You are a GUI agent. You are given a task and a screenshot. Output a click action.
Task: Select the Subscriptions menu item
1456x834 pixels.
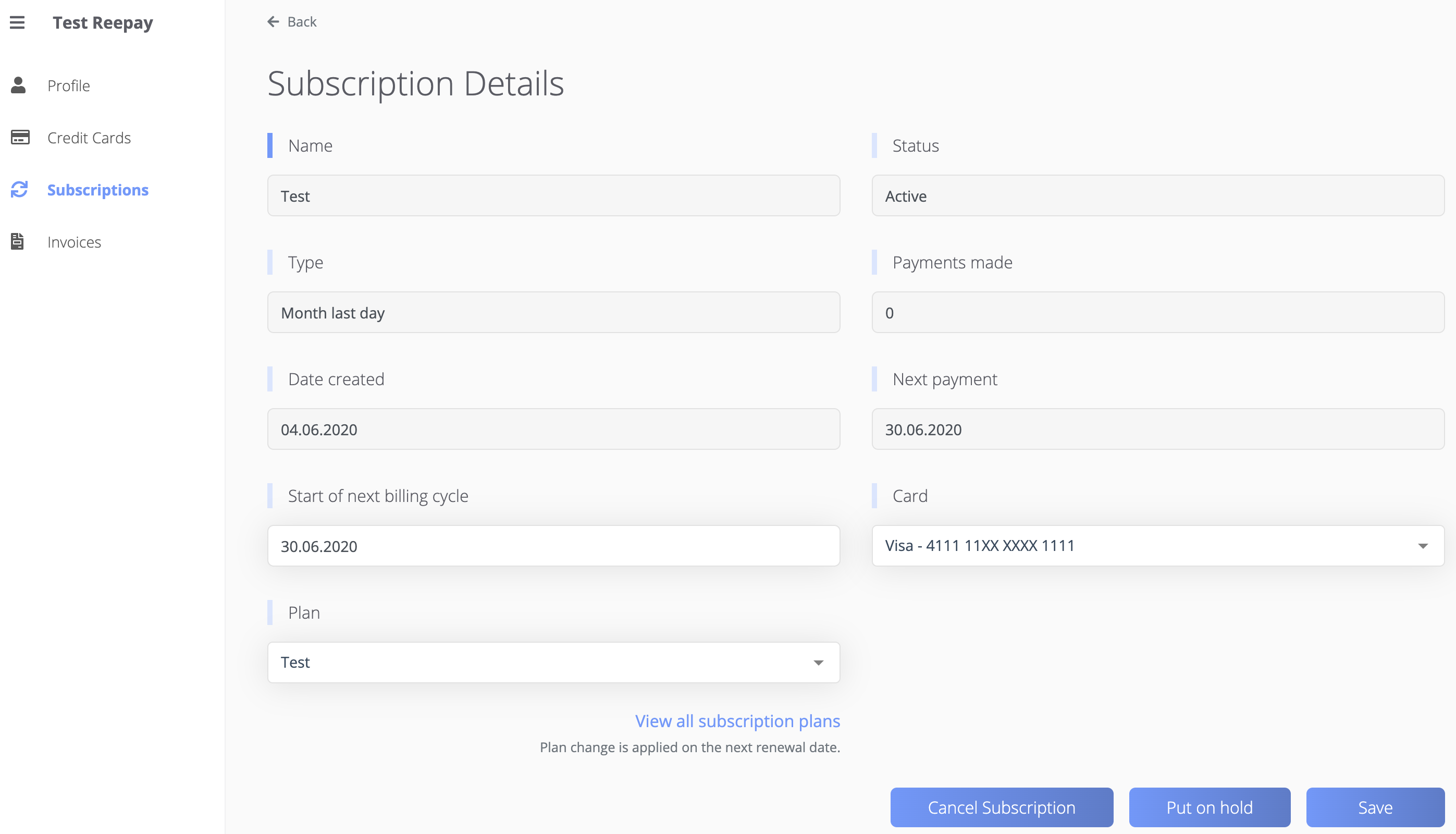[98, 189]
